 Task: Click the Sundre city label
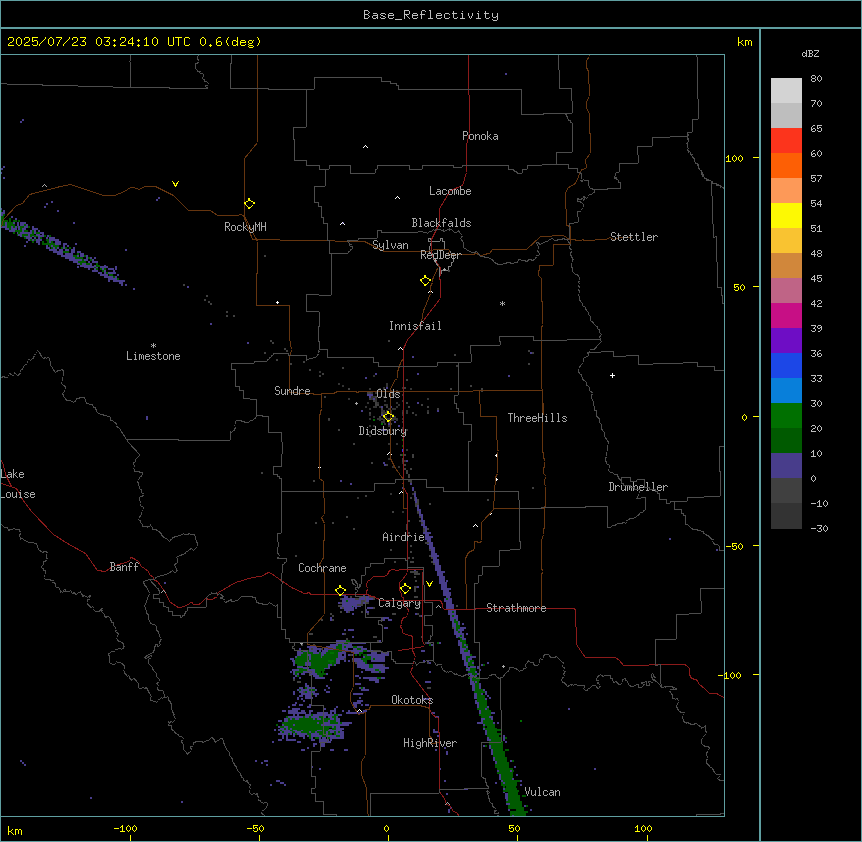292,391
